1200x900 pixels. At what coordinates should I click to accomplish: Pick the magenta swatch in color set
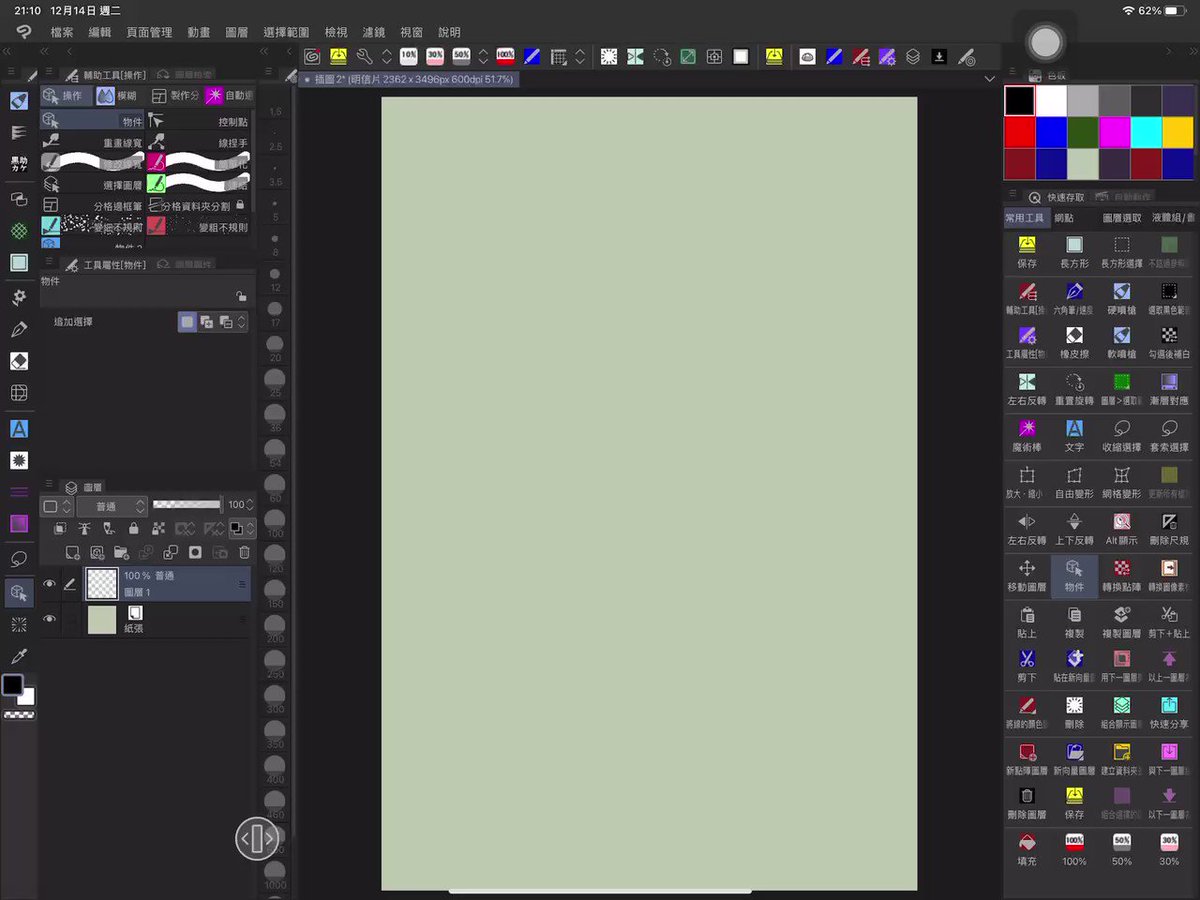click(1114, 132)
